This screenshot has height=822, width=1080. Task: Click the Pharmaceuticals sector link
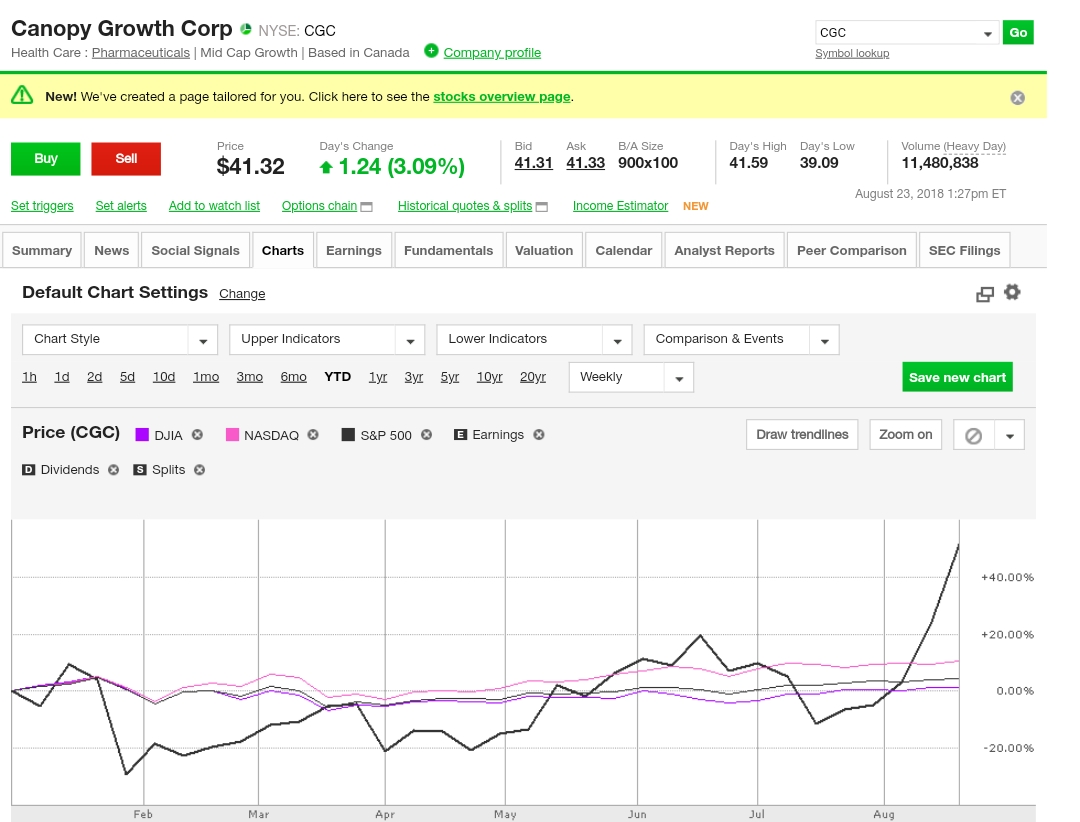(x=141, y=53)
